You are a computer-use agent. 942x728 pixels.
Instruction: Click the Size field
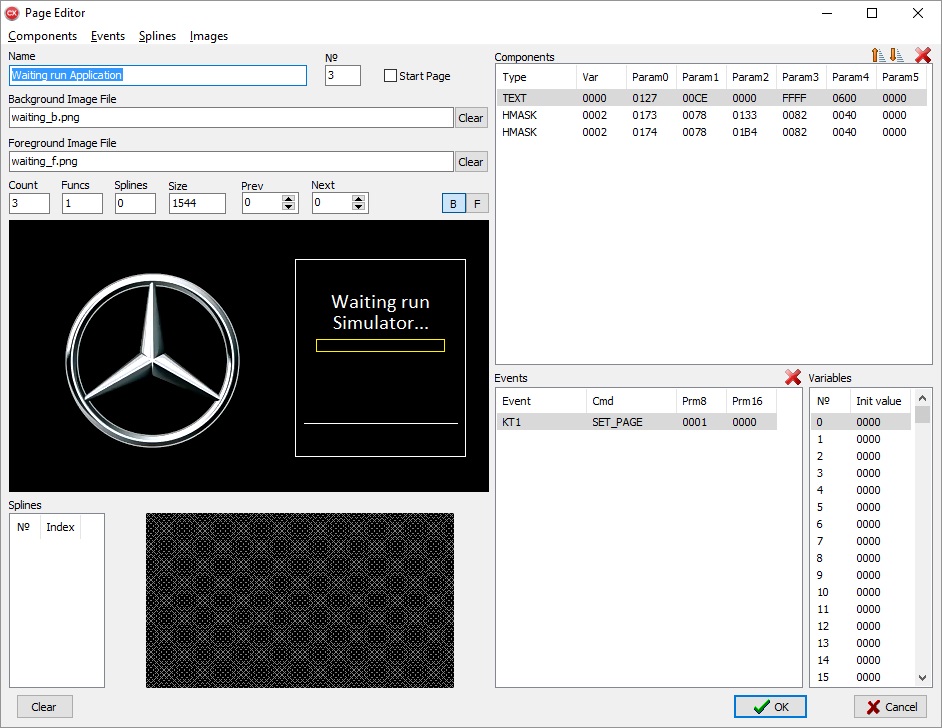coord(197,203)
